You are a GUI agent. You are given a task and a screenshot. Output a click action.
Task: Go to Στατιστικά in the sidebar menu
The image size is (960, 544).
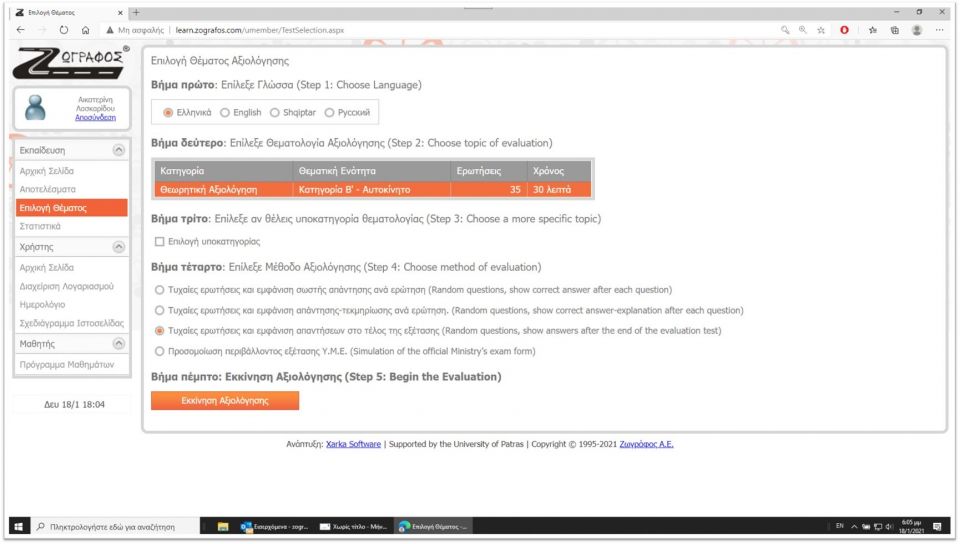click(41, 226)
